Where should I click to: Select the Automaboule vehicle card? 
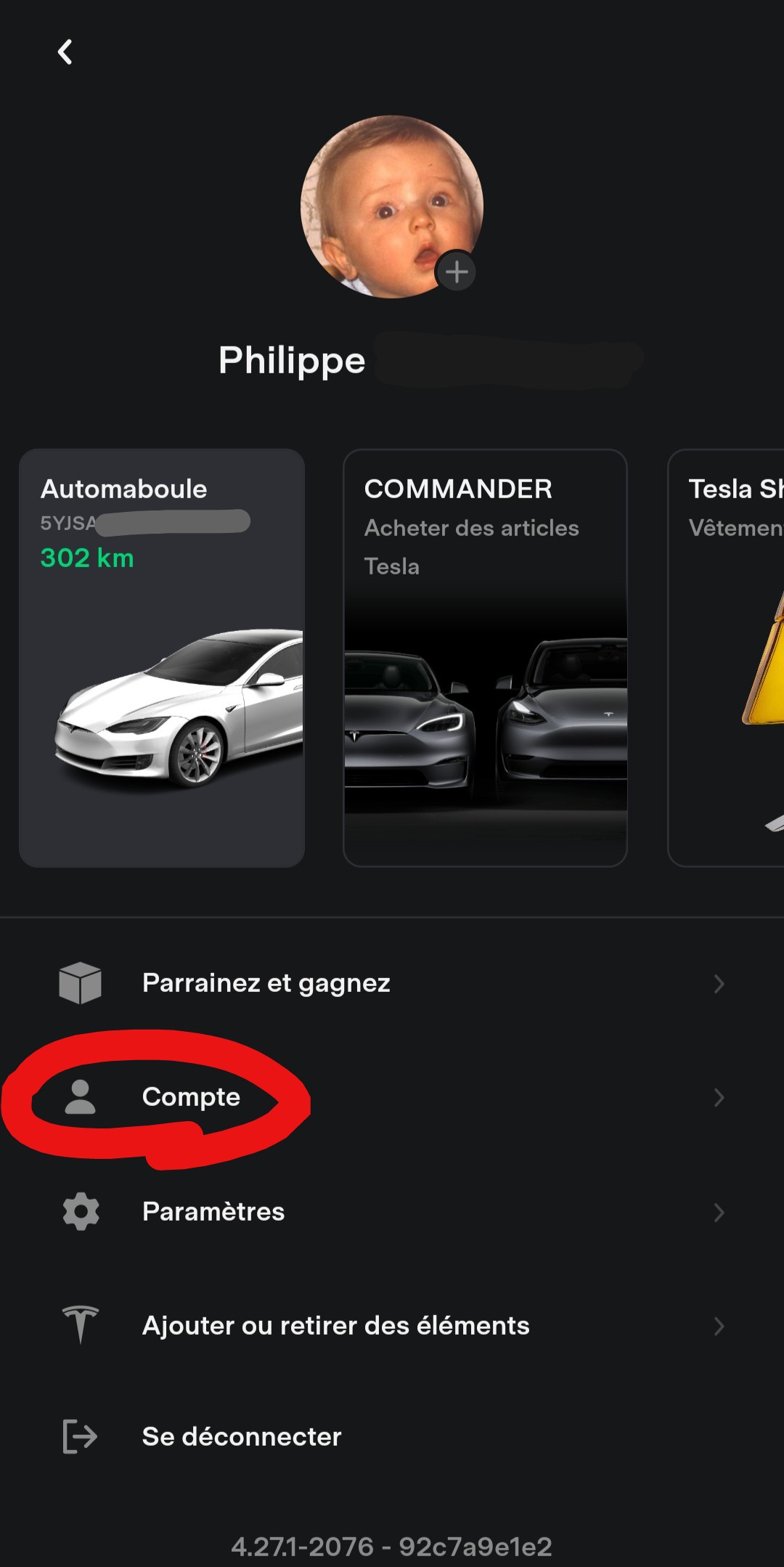tap(162, 658)
